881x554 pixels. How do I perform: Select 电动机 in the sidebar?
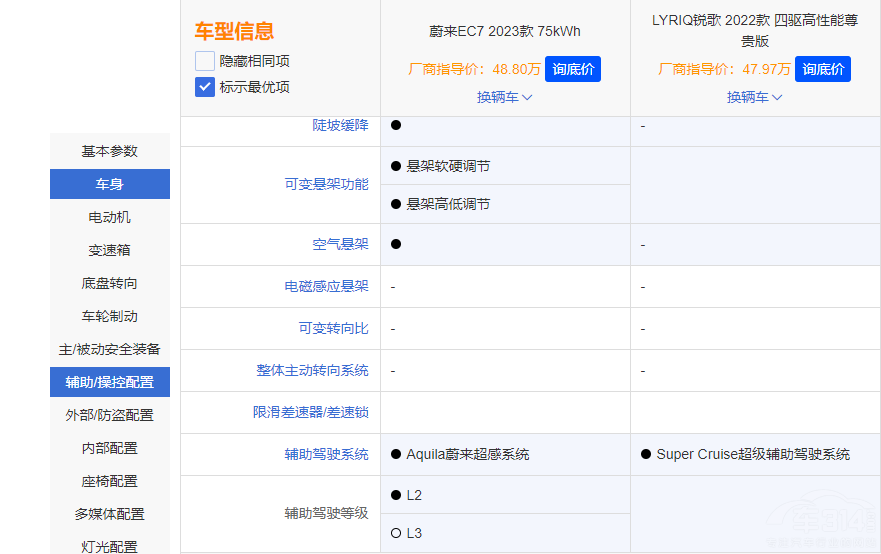(x=110, y=217)
